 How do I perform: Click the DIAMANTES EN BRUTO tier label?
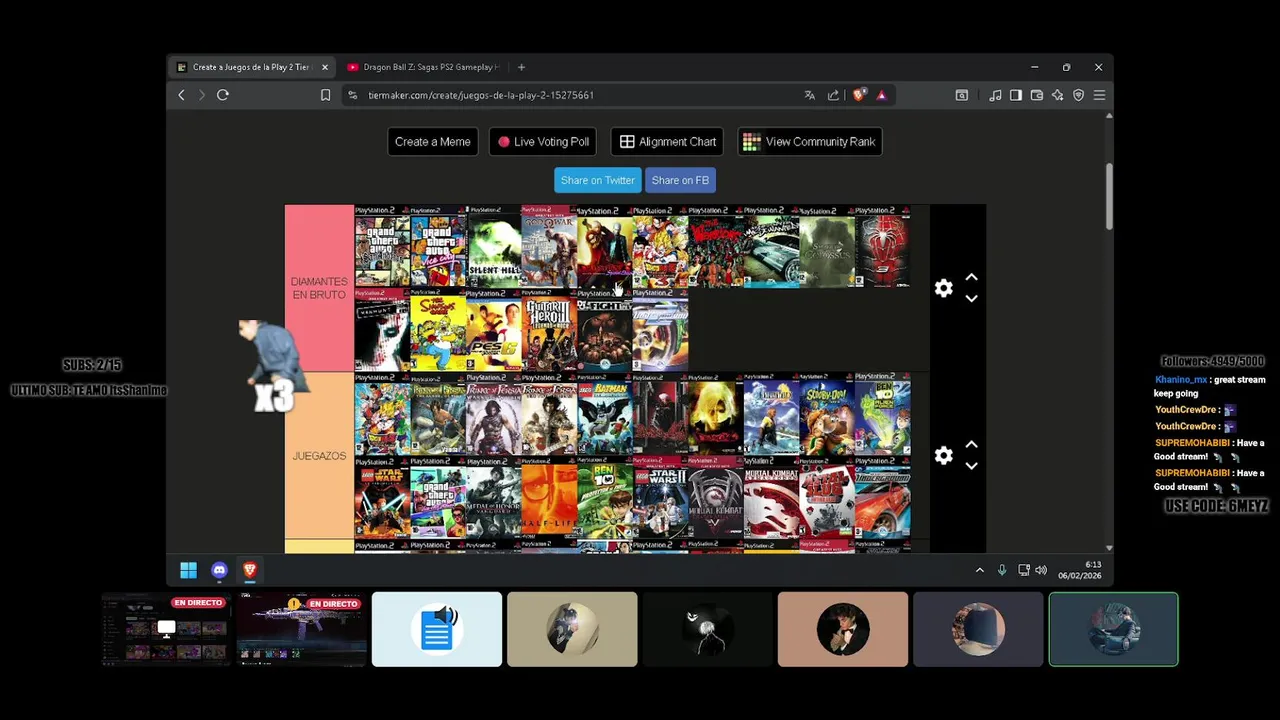point(319,288)
